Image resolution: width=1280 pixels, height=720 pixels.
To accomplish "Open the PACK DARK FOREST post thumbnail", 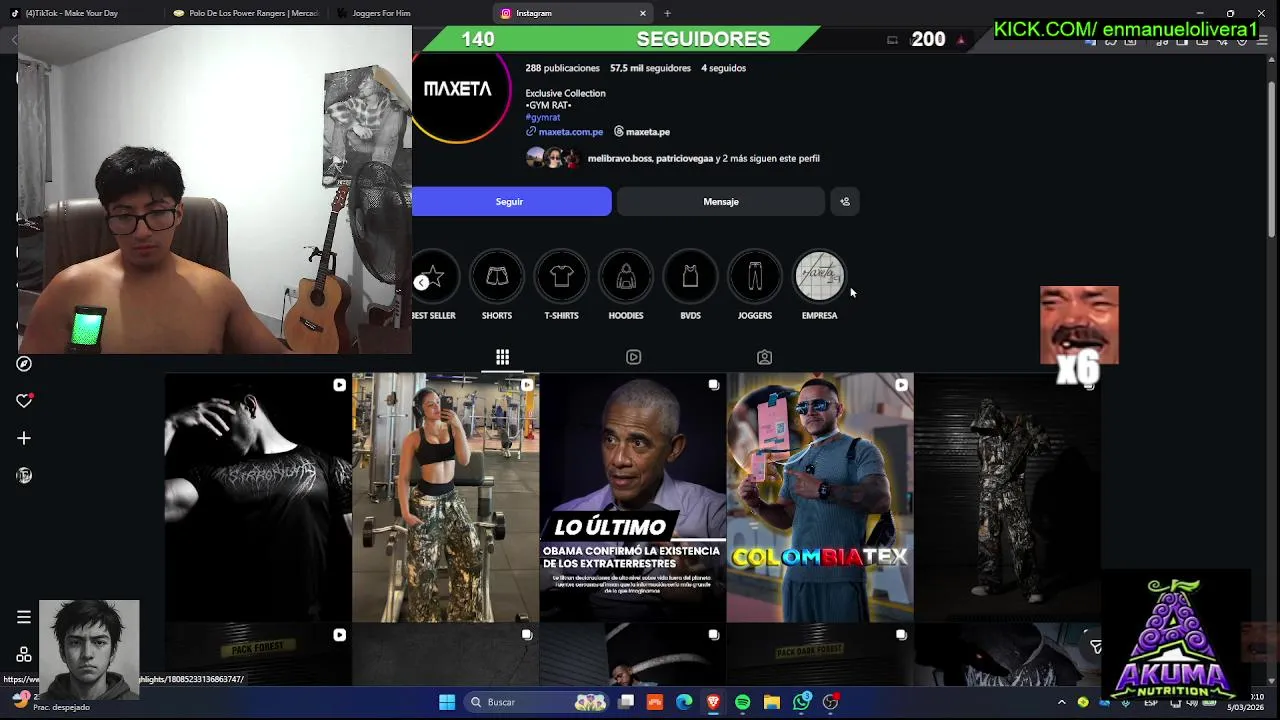I will (819, 655).
